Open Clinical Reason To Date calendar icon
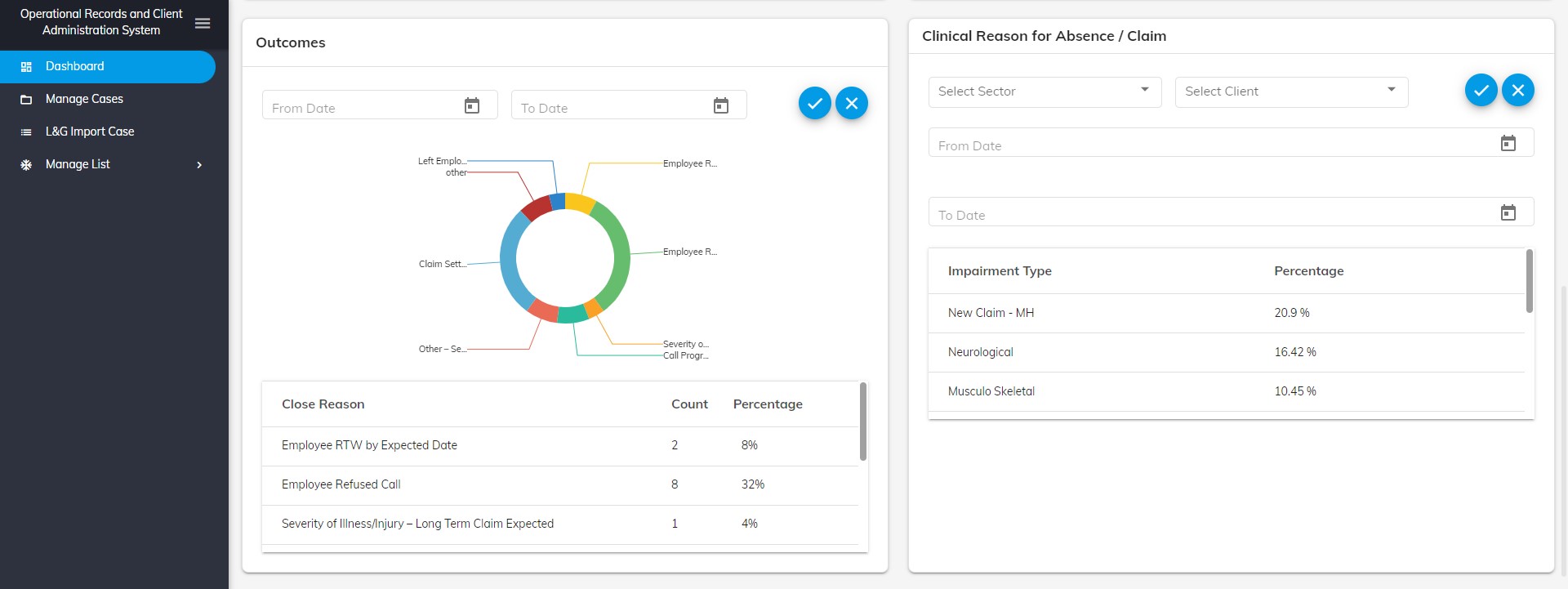 (x=1508, y=212)
